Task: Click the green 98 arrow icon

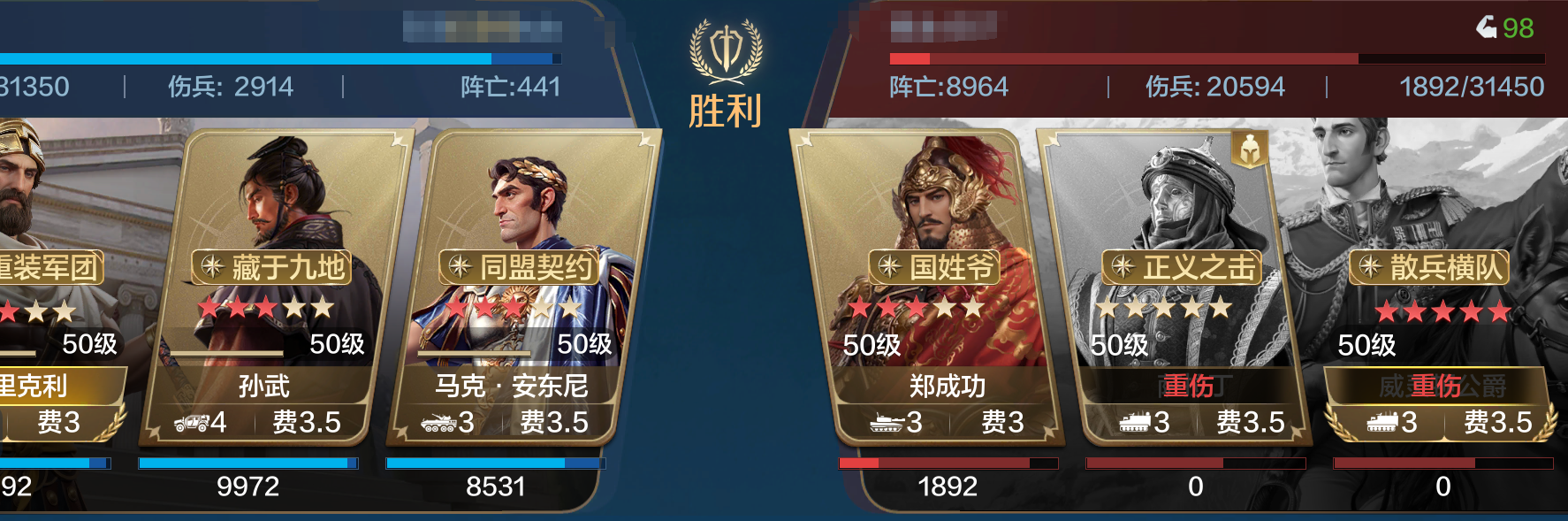Action: [1486, 27]
